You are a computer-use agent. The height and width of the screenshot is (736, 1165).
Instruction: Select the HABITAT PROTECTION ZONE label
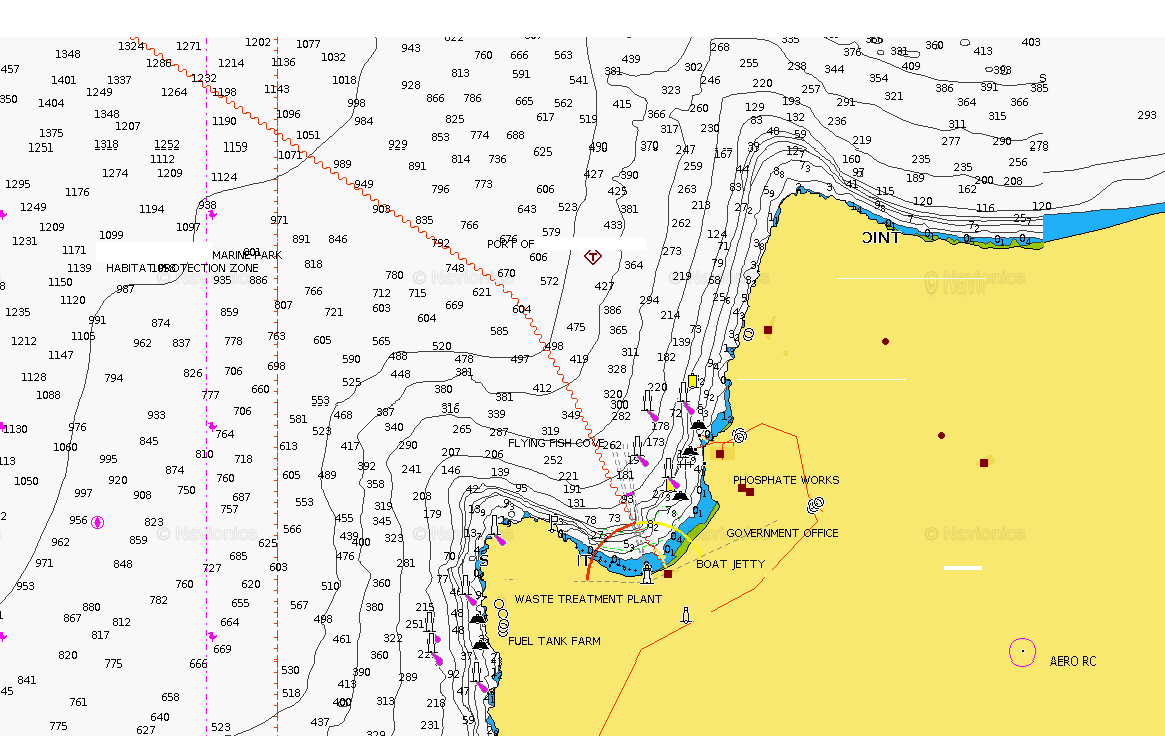coord(182,268)
